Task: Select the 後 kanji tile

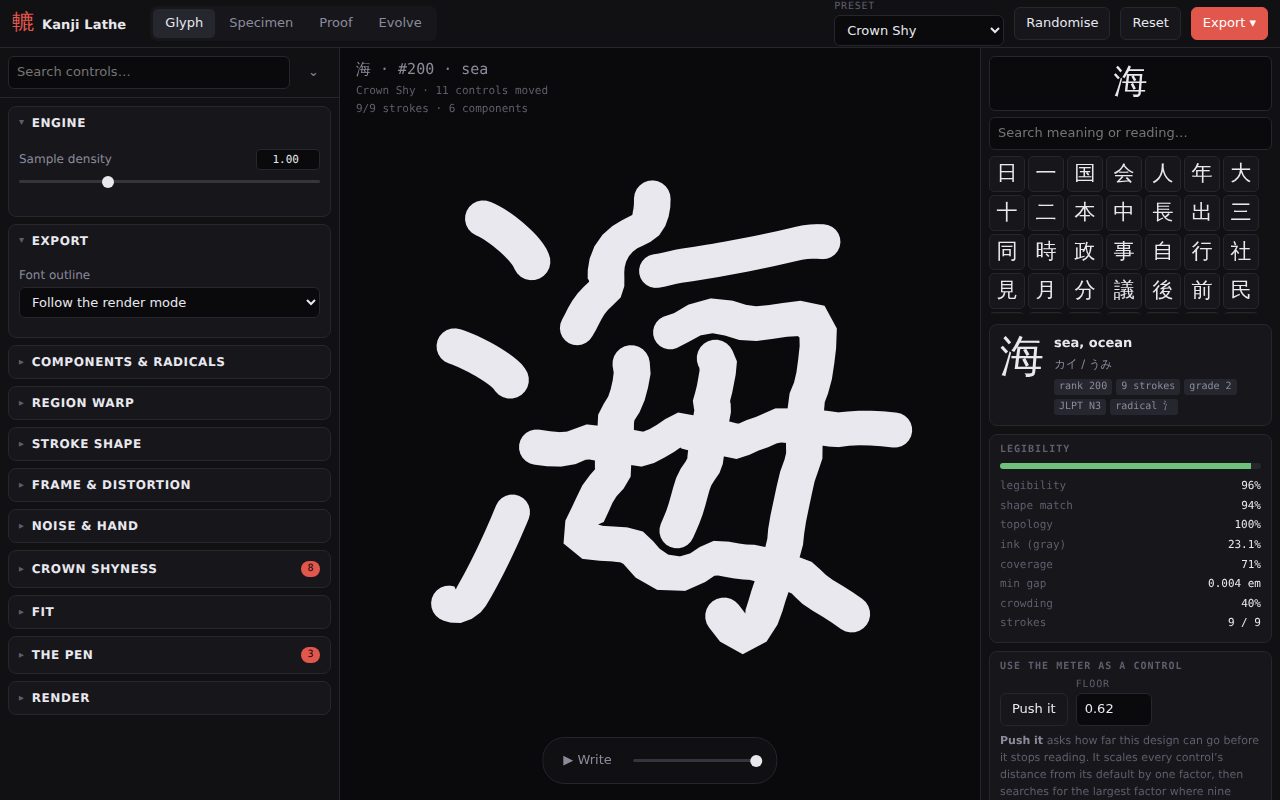Action: (x=1163, y=290)
